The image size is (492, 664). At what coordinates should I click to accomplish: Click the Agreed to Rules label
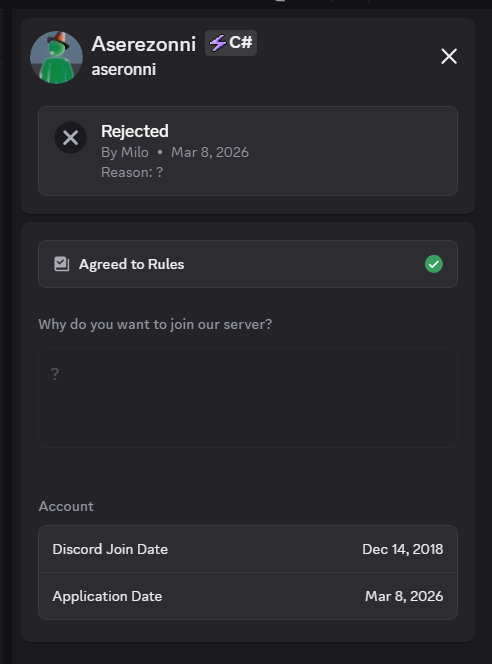[132, 264]
